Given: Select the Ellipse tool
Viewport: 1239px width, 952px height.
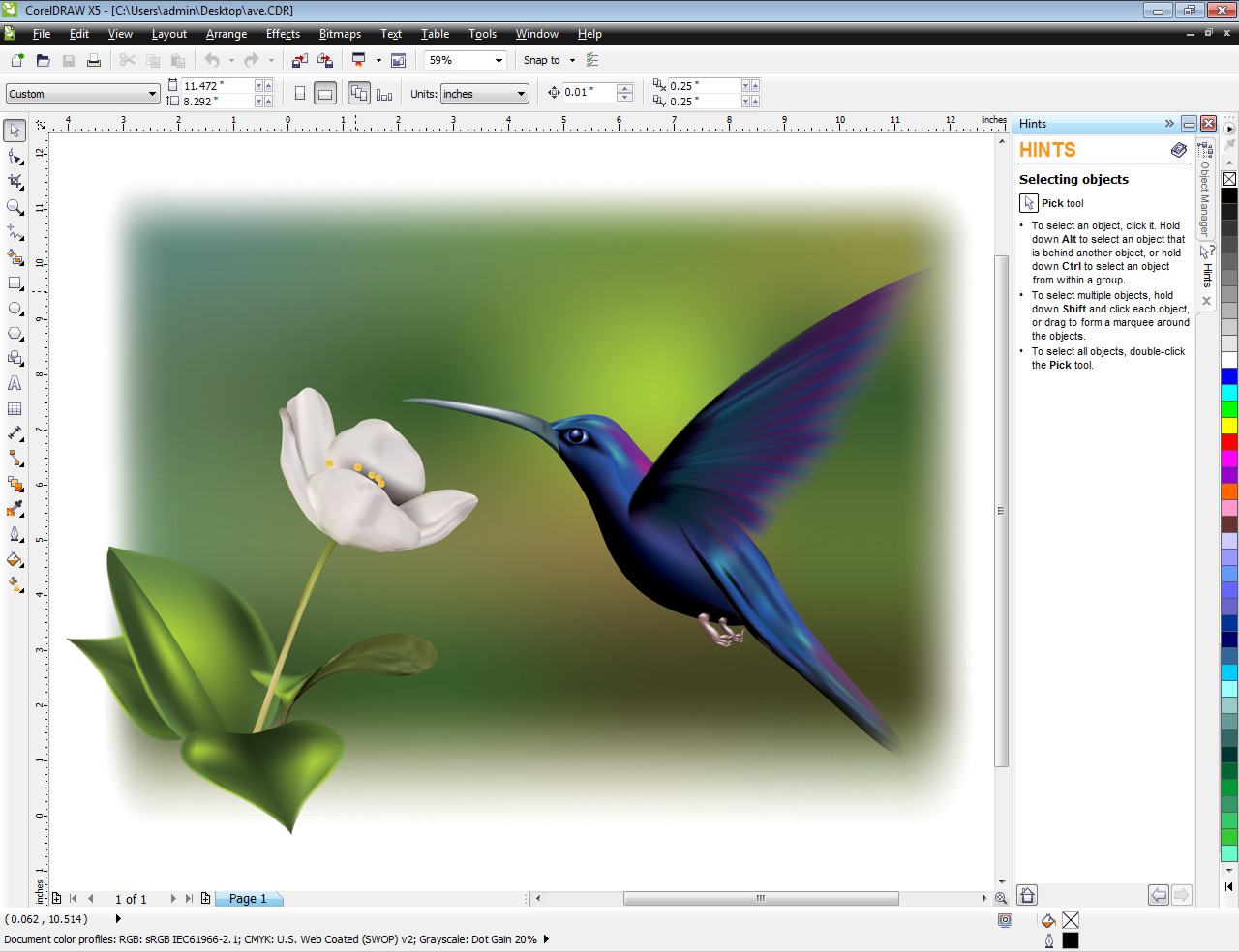Looking at the screenshot, I should (14, 309).
